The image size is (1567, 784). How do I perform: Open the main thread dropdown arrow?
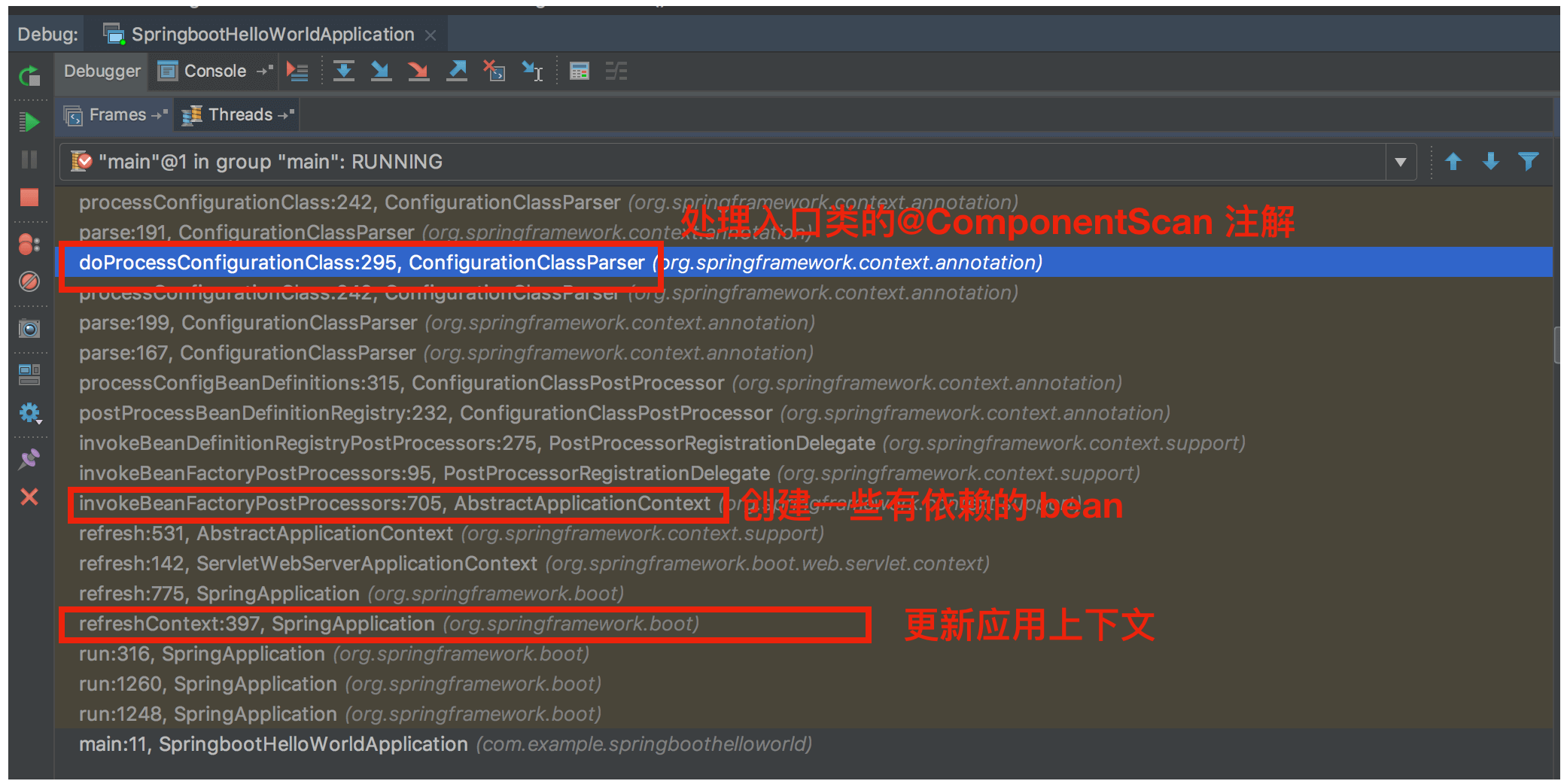pos(1400,162)
